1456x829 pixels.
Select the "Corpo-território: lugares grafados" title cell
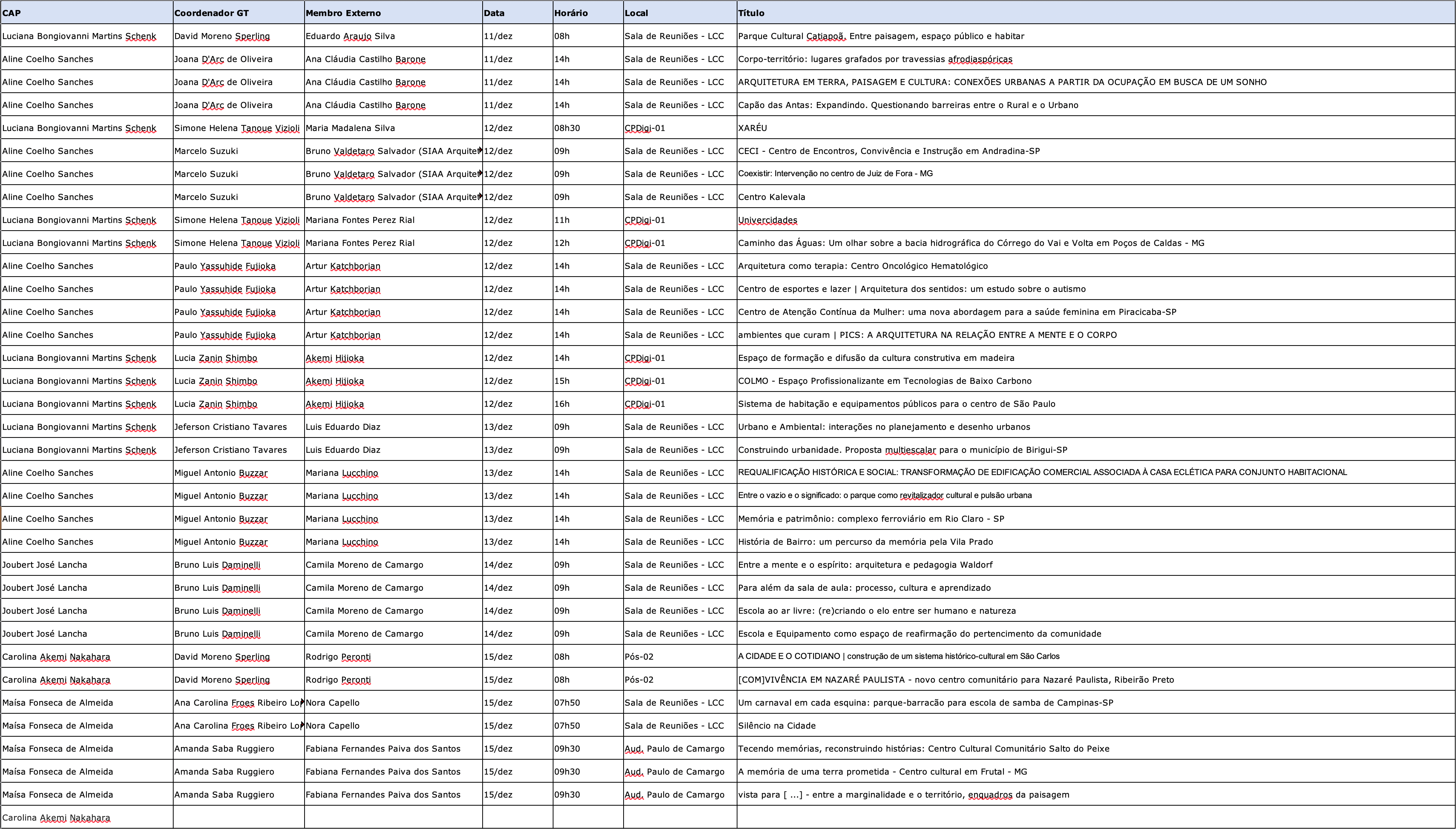pos(1096,59)
